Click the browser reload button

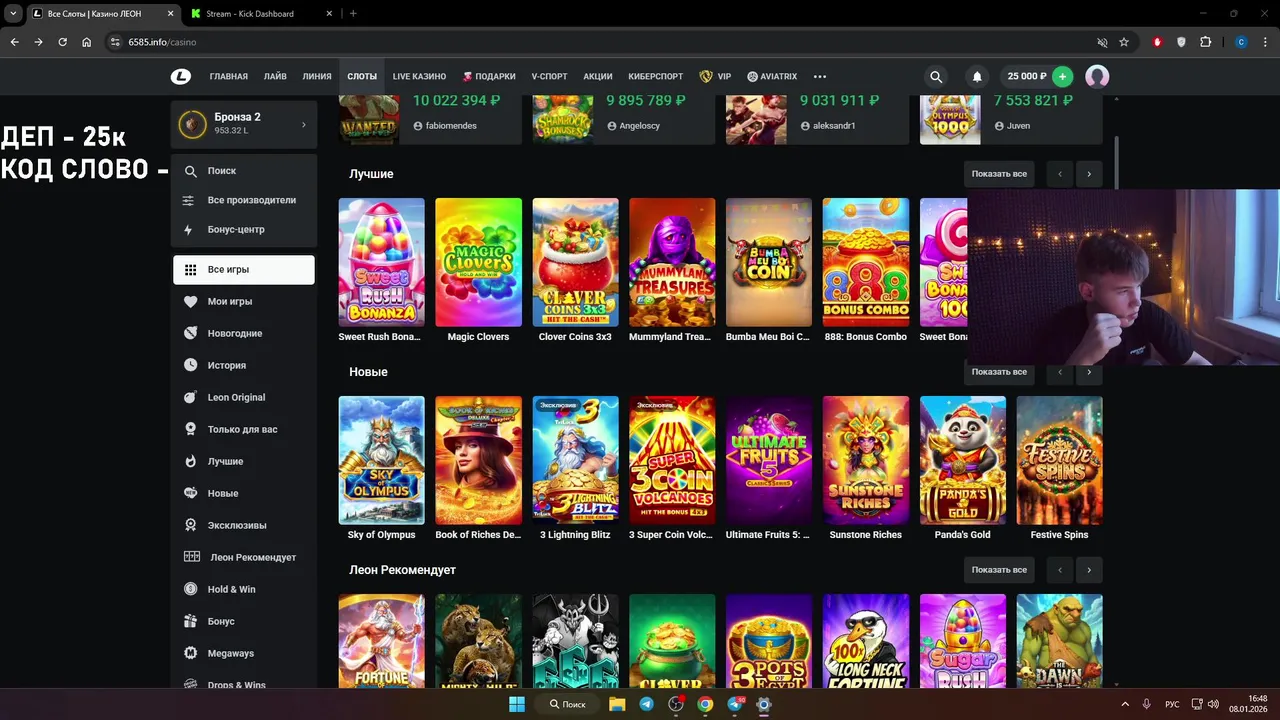[x=62, y=42]
